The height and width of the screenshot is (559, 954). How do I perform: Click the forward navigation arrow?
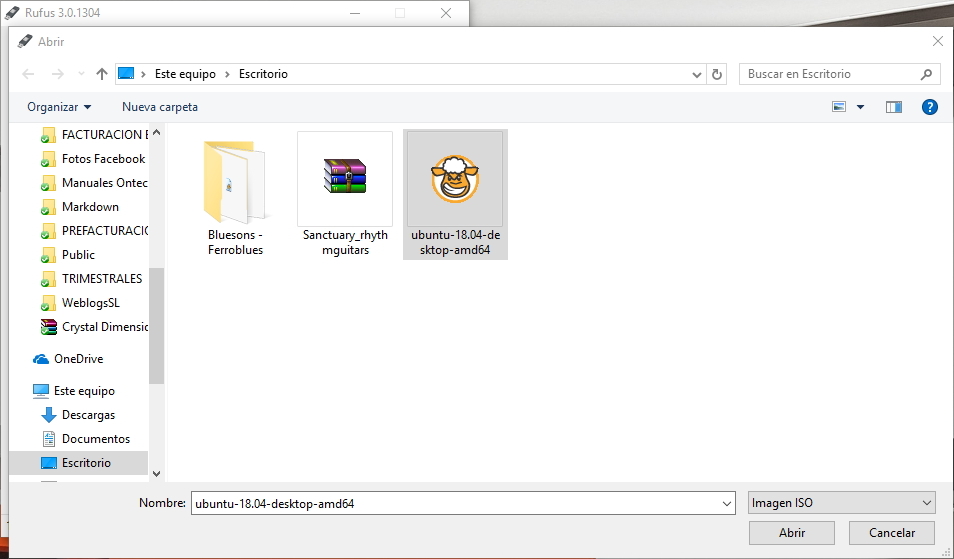coord(57,74)
